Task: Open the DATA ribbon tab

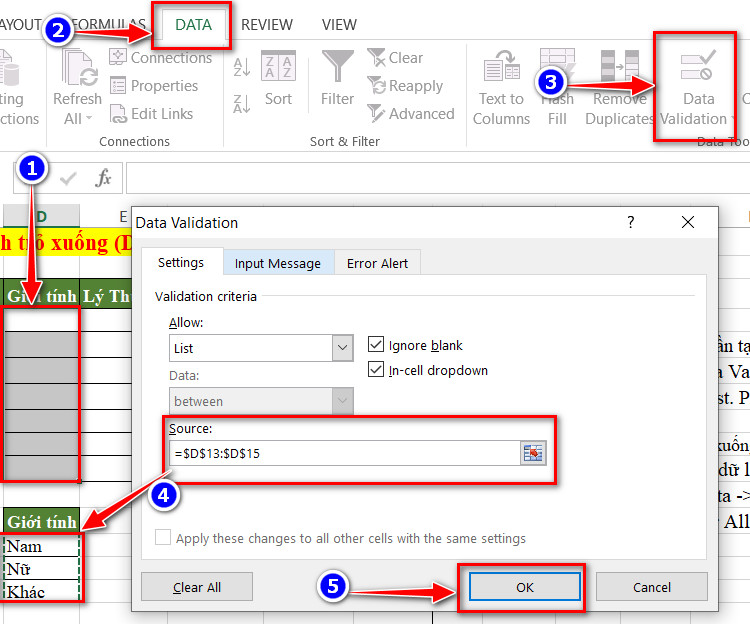Action: (x=193, y=24)
